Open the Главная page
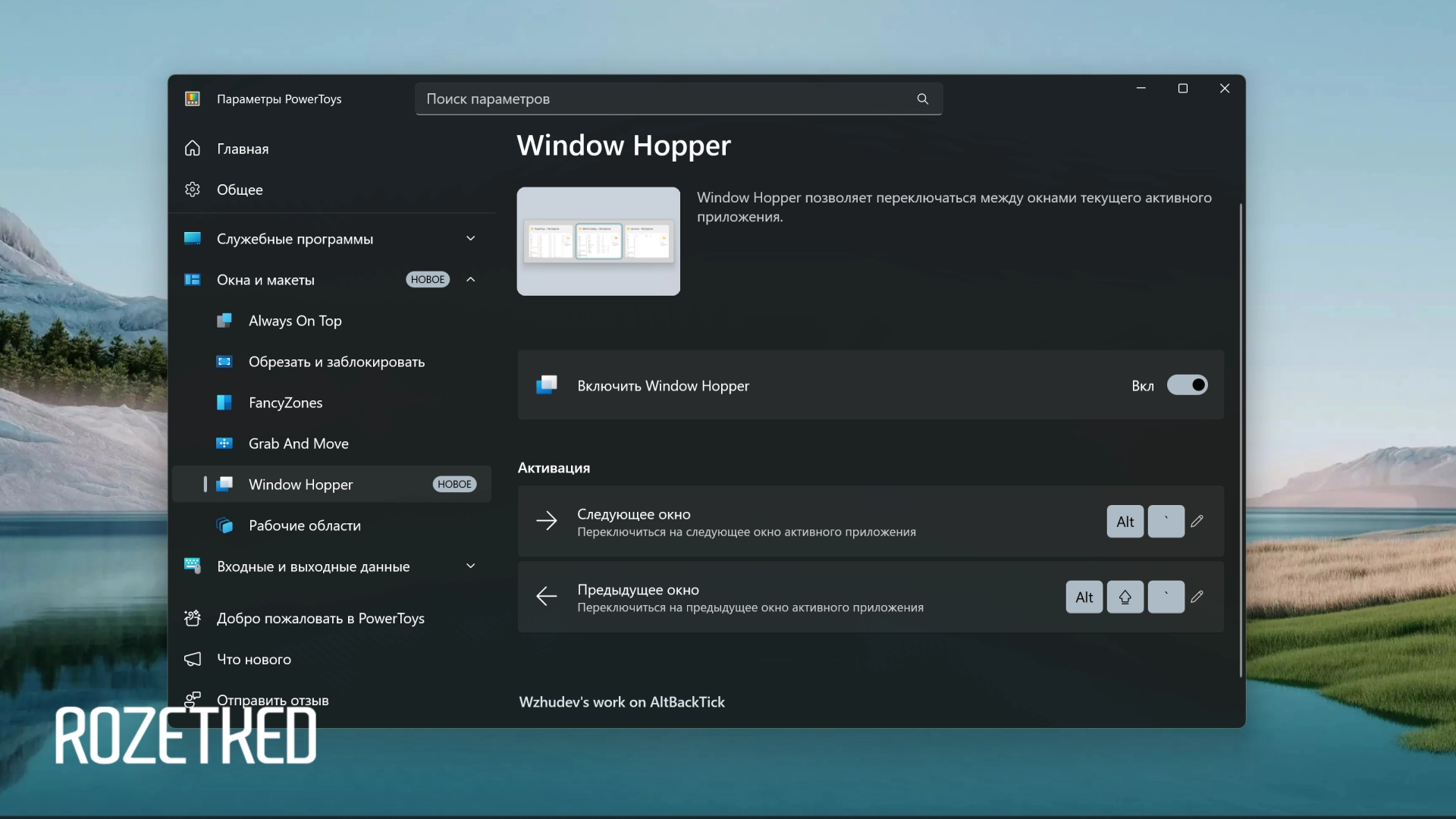1456x819 pixels. (332, 149)
